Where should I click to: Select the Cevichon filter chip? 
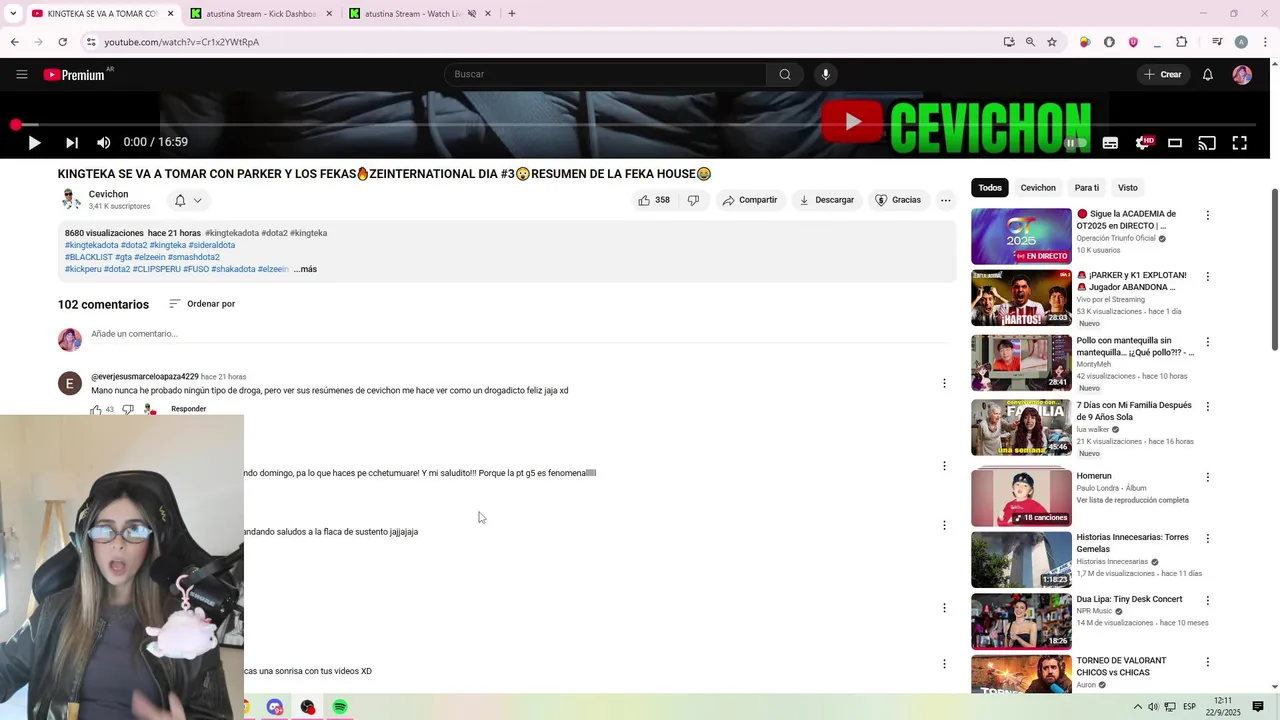pos(1038,188)
